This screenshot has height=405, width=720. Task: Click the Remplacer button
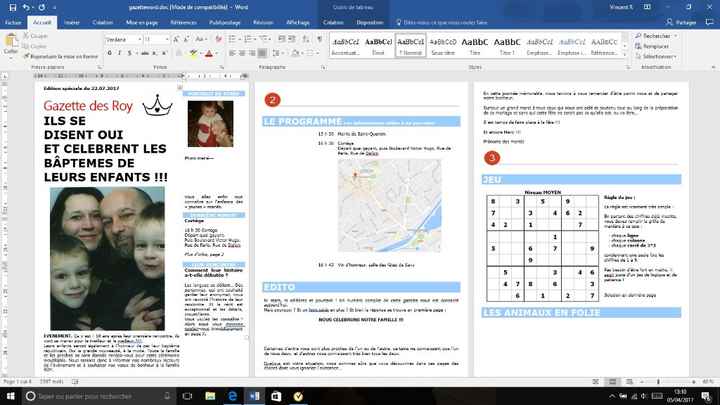click(656, 46)
